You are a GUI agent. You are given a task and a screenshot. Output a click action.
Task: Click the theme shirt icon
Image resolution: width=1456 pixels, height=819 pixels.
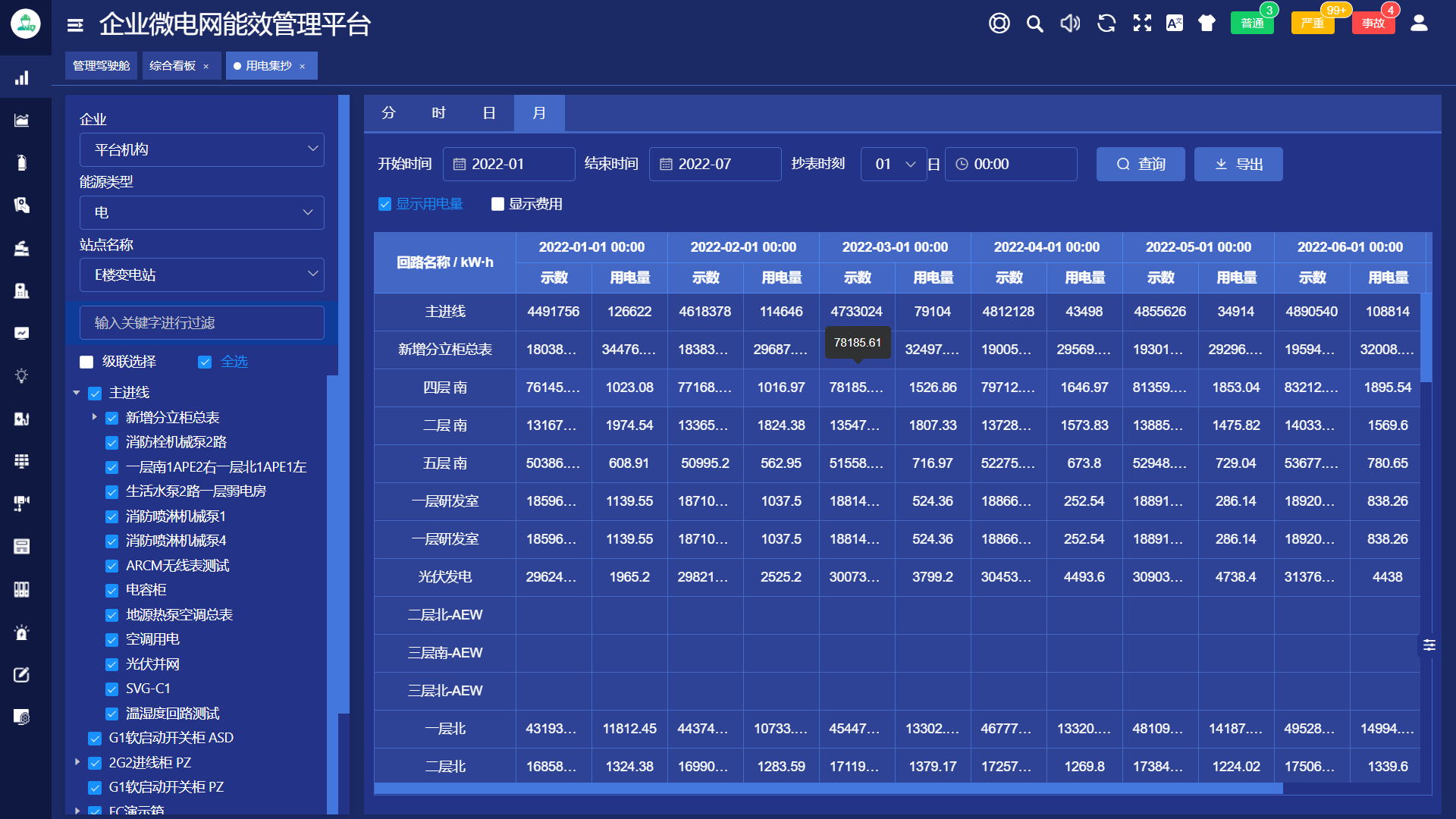pyautogui.click(x=1207, y=24)
